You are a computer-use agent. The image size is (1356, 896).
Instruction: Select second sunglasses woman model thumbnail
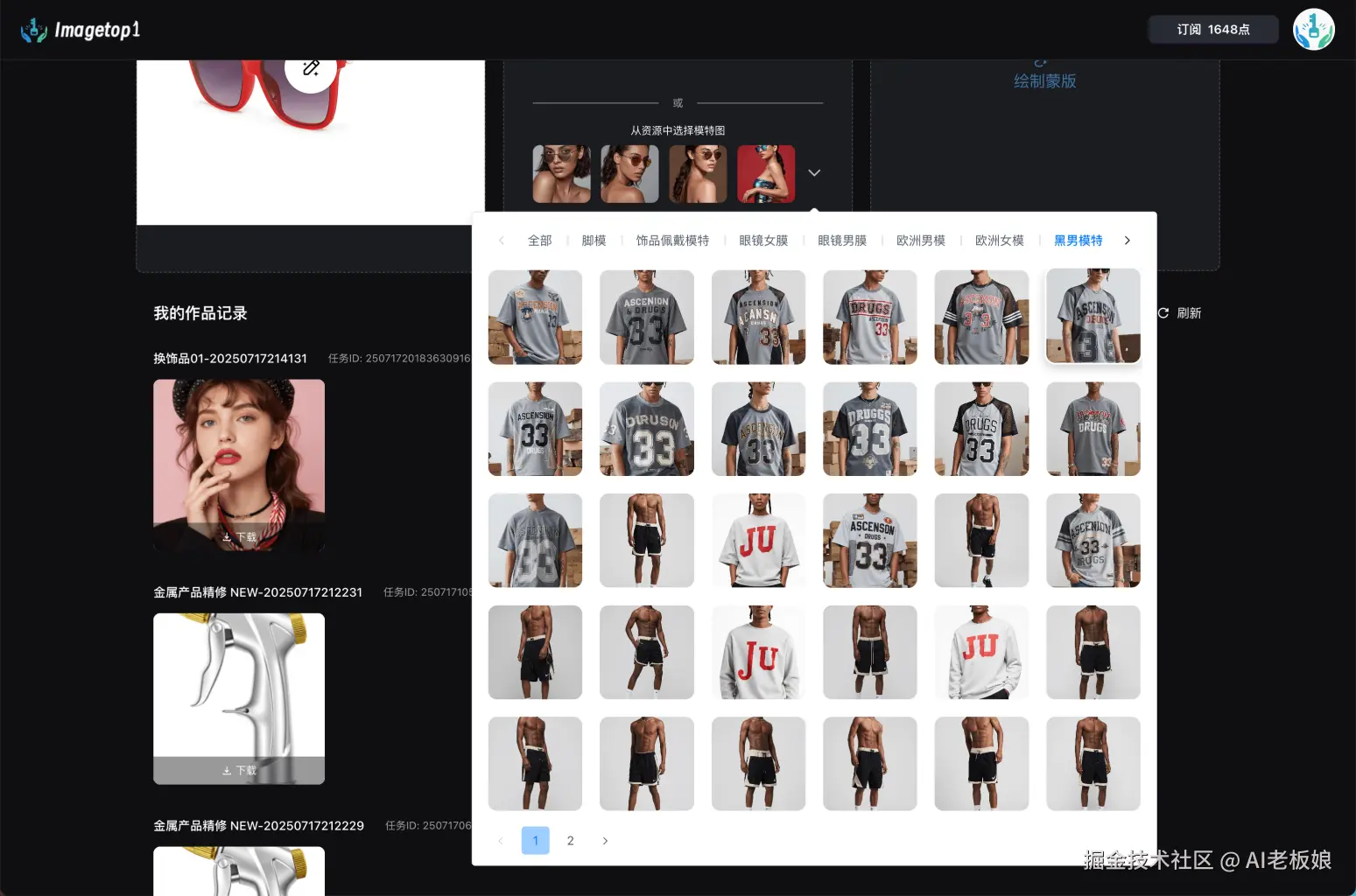(629, 174)
